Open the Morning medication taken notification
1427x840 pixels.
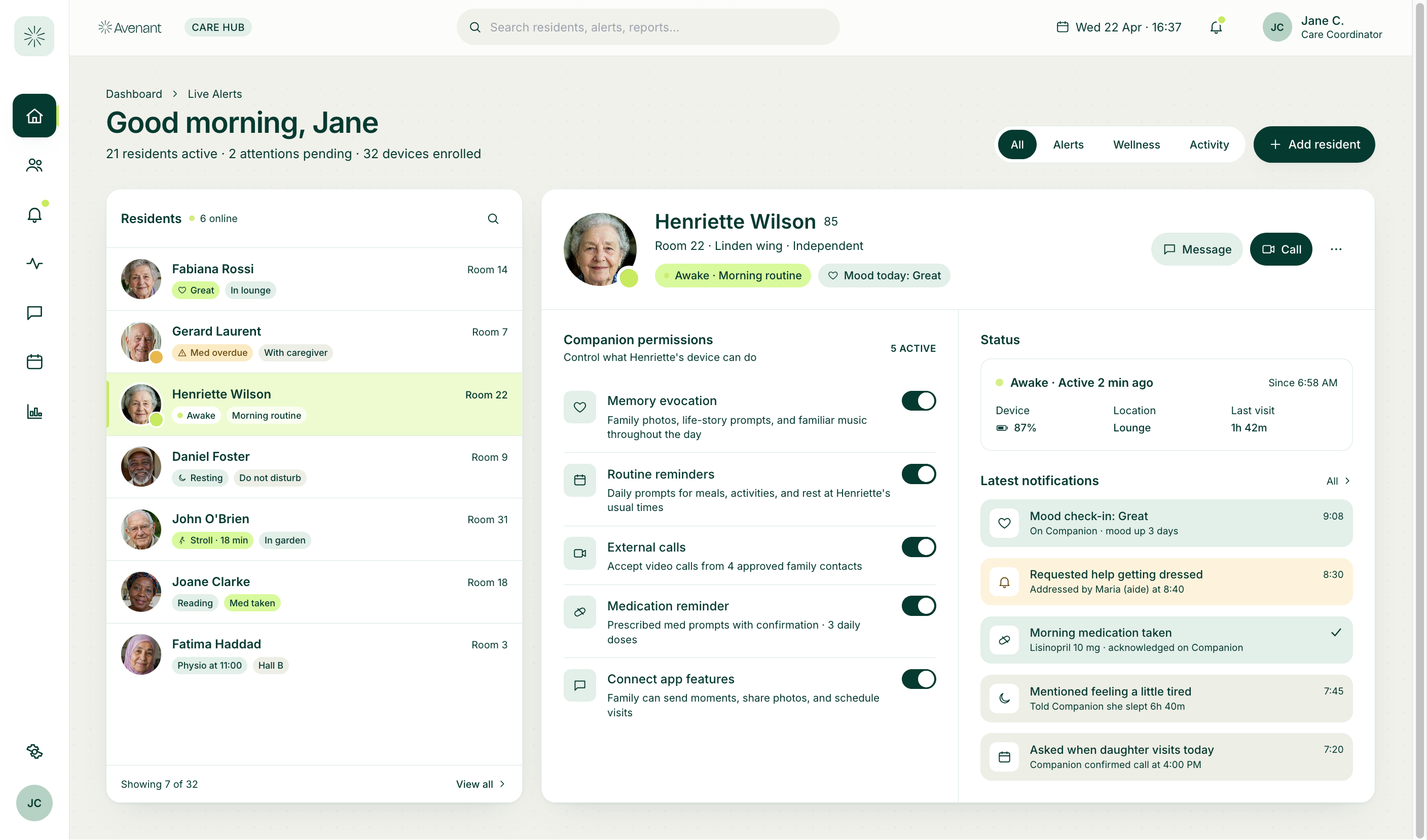[x=1166, y=640]
